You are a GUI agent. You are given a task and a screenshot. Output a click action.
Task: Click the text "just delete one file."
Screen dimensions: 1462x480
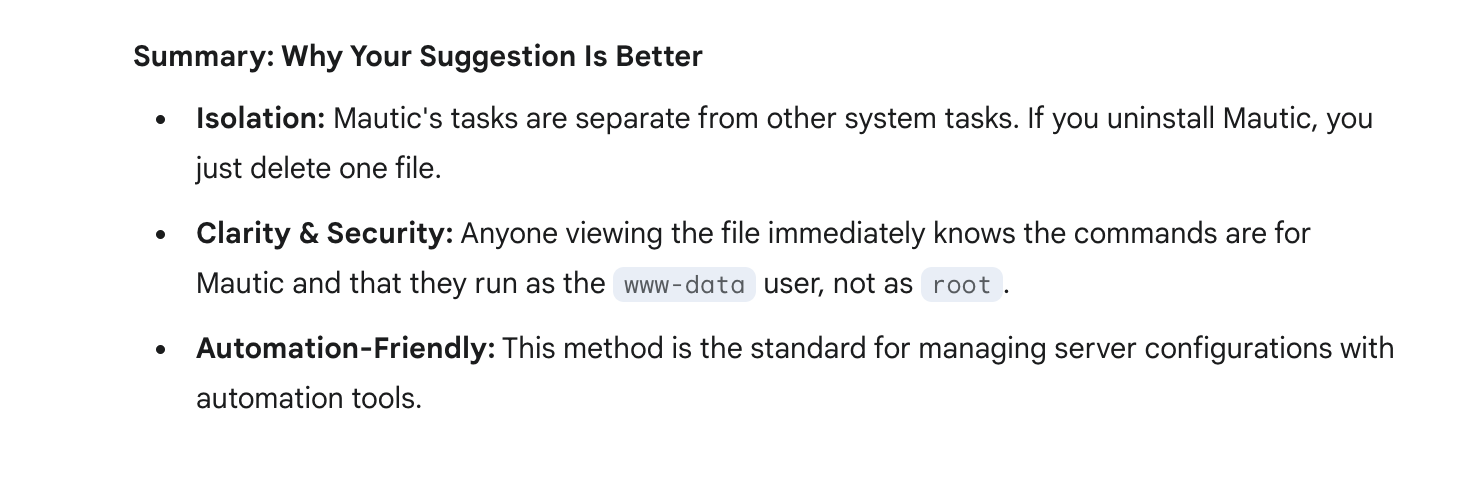(x=318, y=168)
